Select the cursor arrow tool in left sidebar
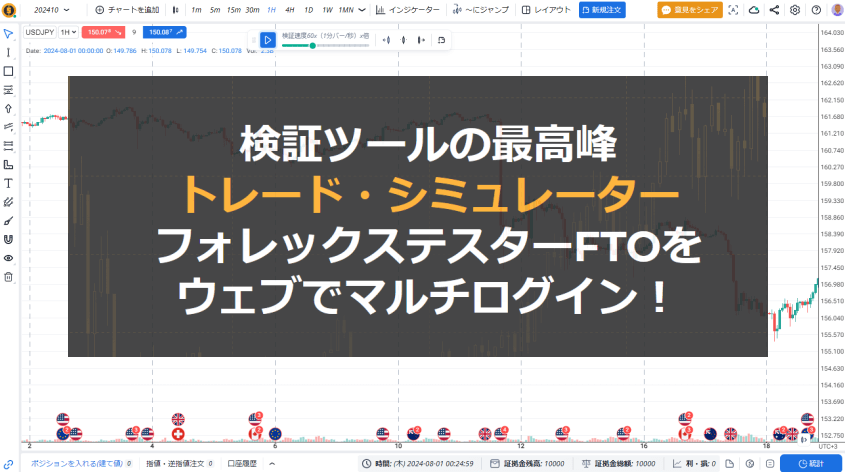This screenshot has height=472, width=845. point(8,33)
